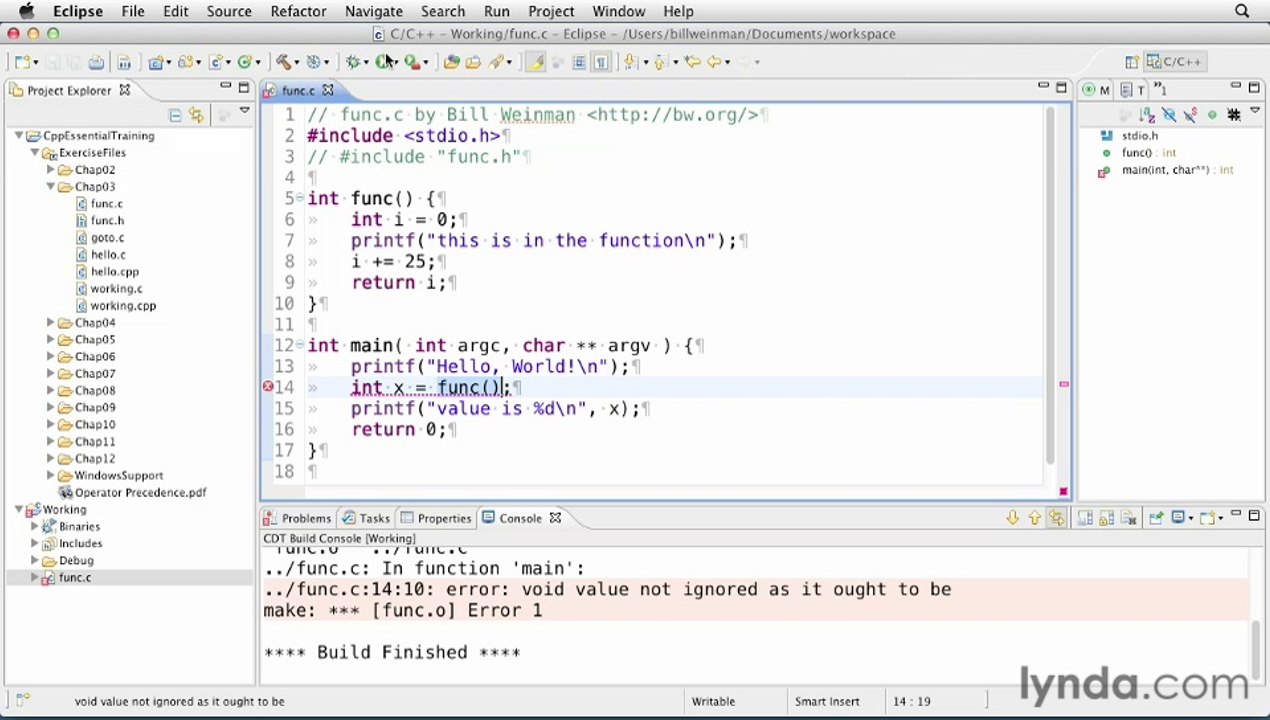The width and height of the screenshot is (1270, 720).
Task: Expand the Chap02 folder
Action: tap(51, 170)
